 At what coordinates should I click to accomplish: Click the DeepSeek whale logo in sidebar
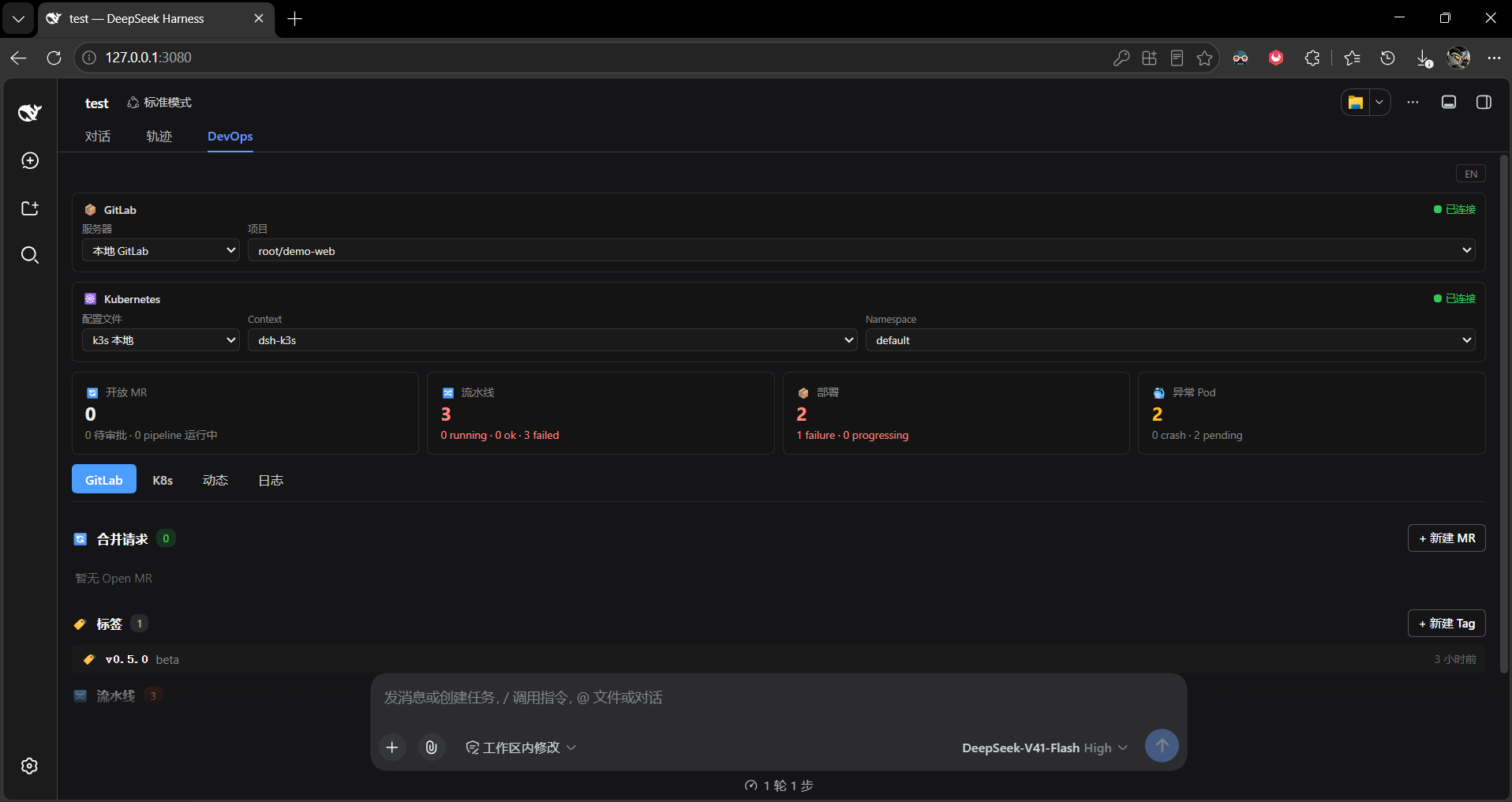tap(30, 112)
